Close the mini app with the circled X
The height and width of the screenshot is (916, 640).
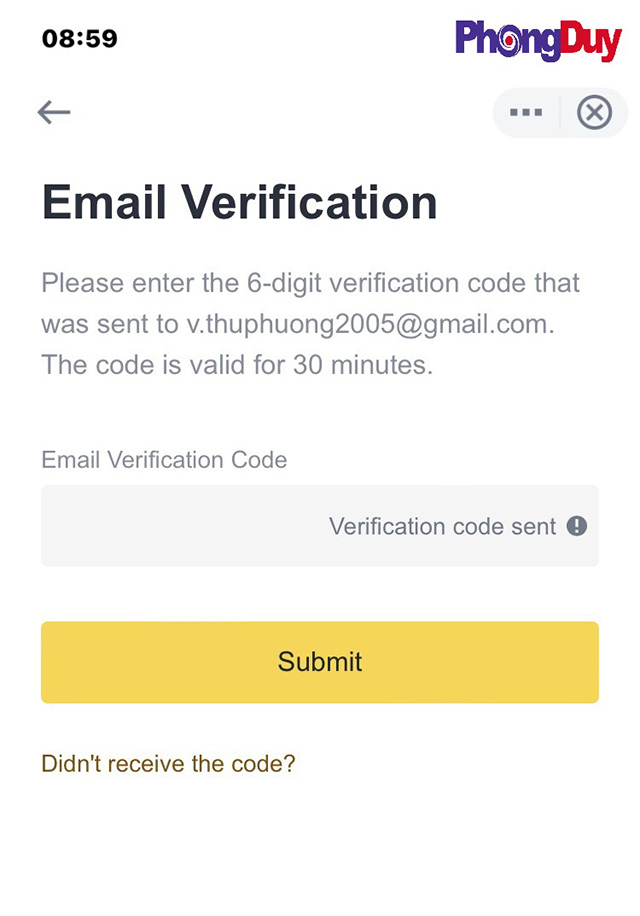coord(594,113)
